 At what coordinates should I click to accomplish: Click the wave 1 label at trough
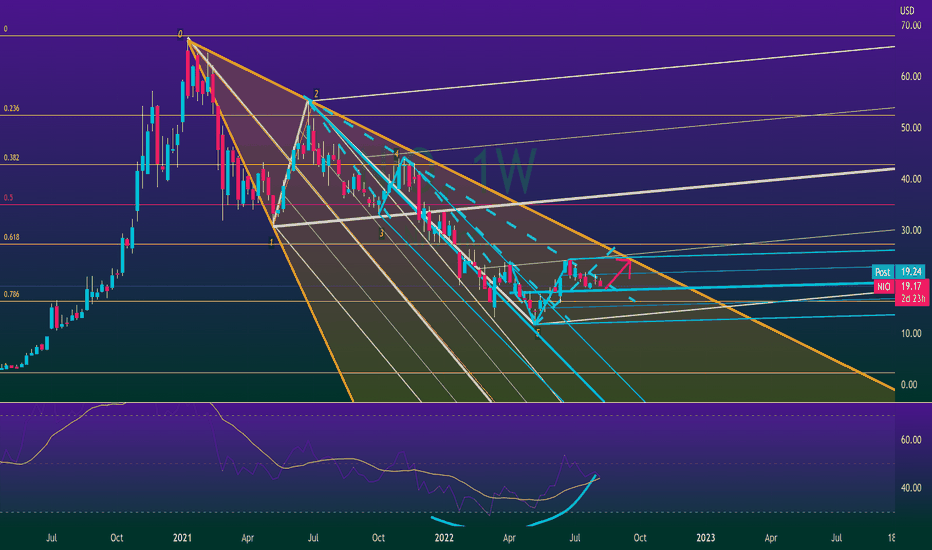[271, 243]
